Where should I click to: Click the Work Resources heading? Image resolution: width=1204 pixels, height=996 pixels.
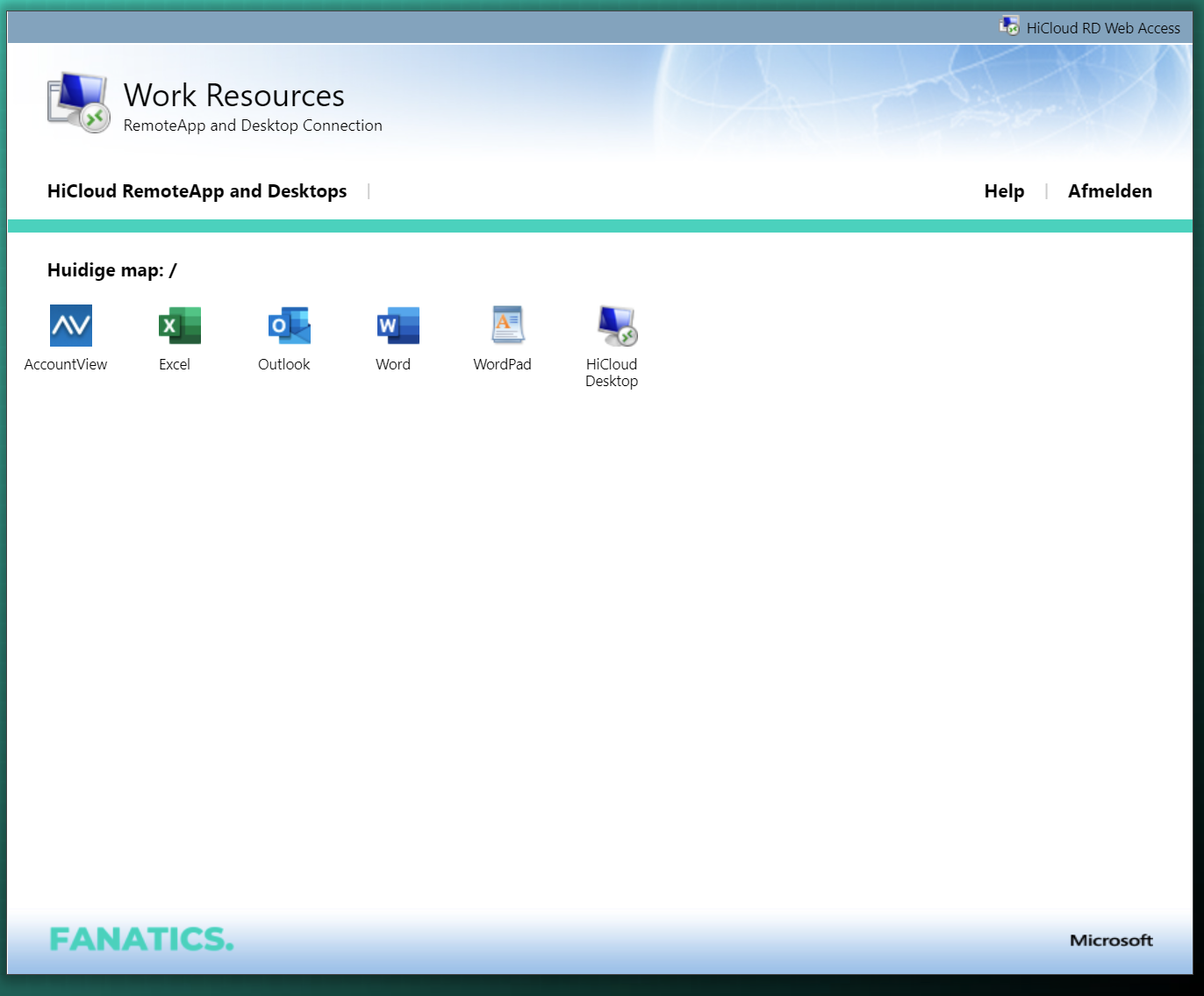(234, 95)
